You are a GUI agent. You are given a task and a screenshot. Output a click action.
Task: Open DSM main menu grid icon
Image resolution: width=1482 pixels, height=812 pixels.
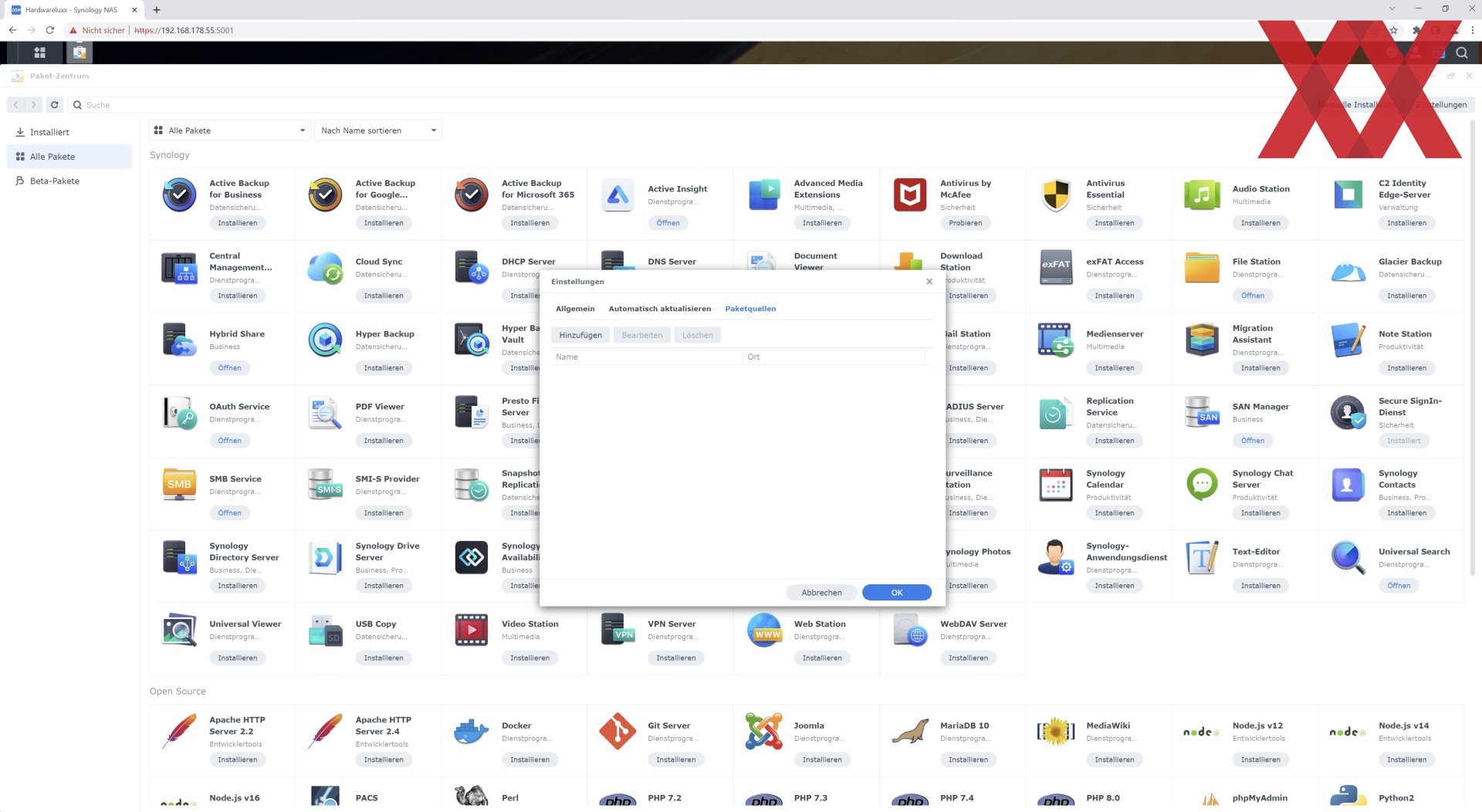pyautogui.click(x=40, y=52)
